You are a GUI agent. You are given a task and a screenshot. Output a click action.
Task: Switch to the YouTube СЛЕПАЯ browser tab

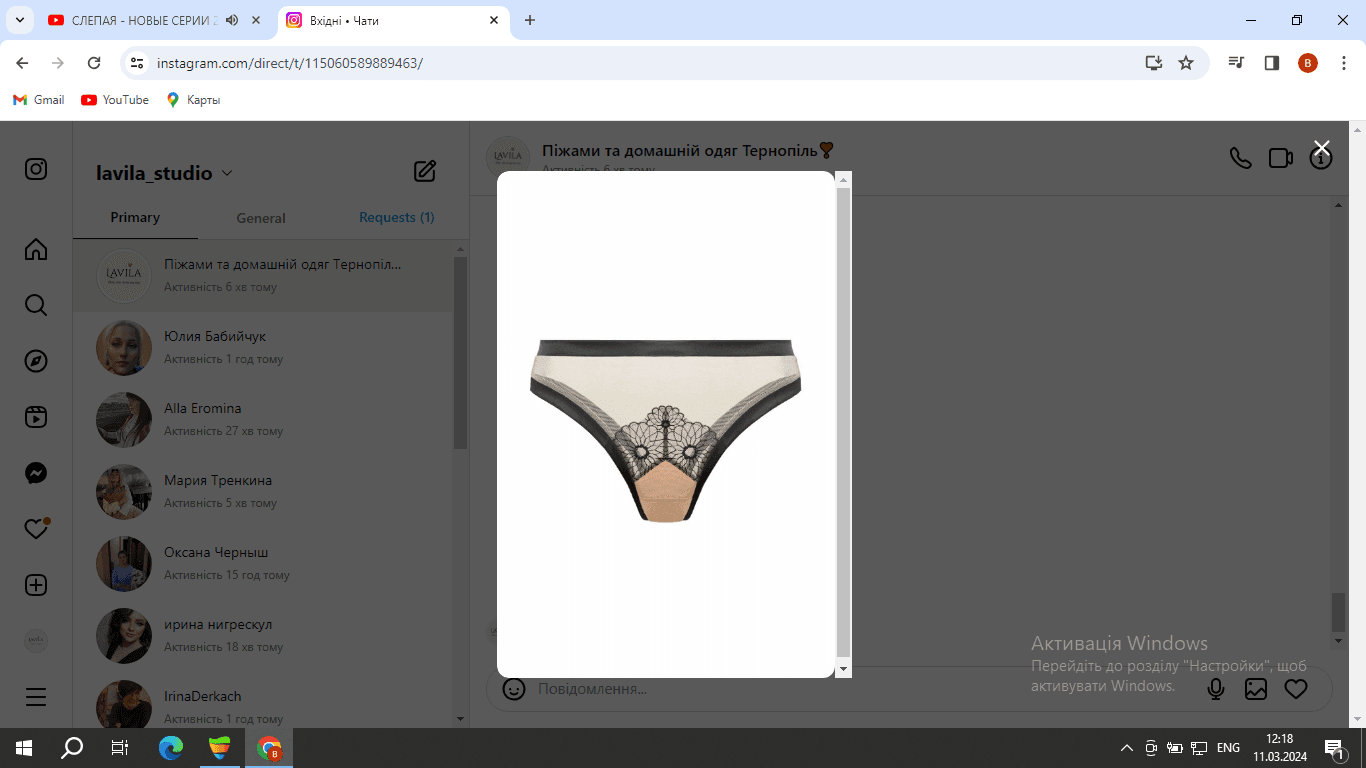[x=145, y=20]
